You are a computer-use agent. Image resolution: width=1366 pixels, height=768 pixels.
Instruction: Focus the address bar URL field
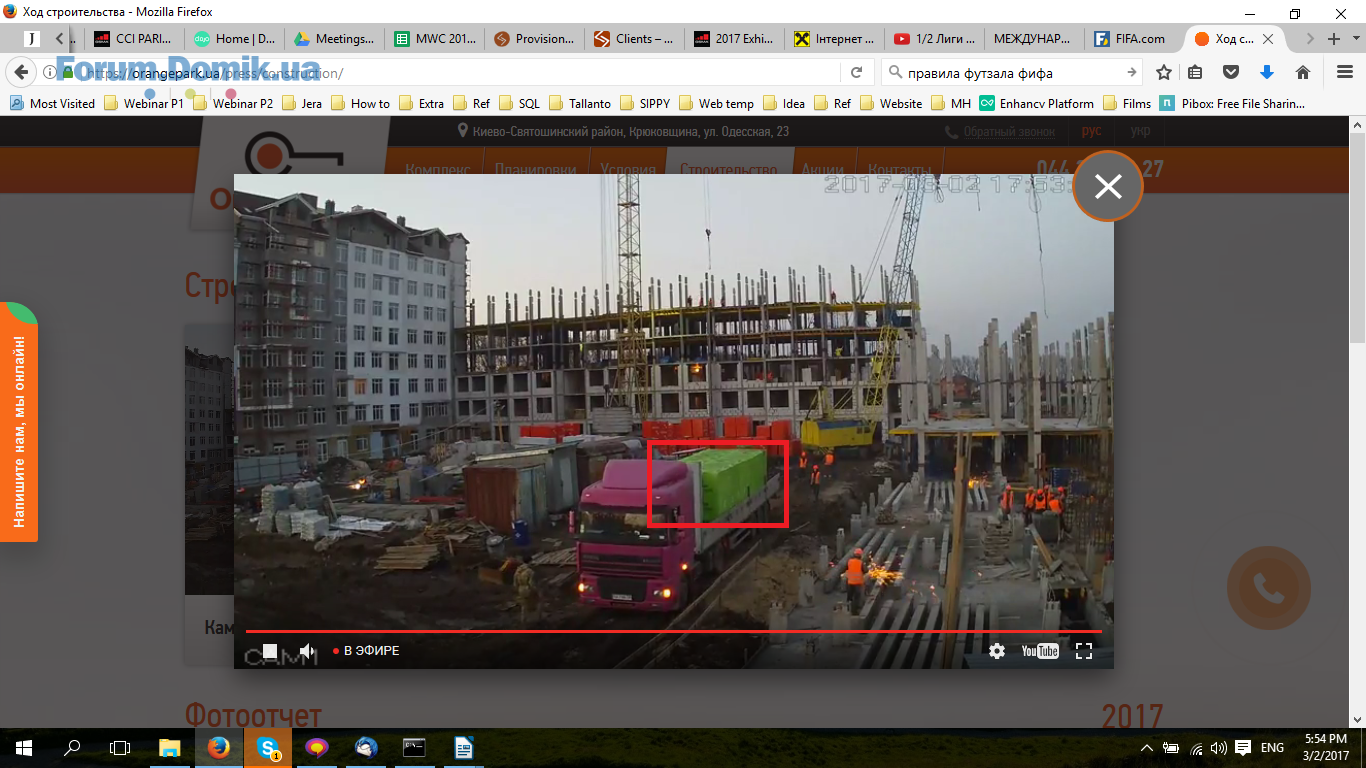460,72
